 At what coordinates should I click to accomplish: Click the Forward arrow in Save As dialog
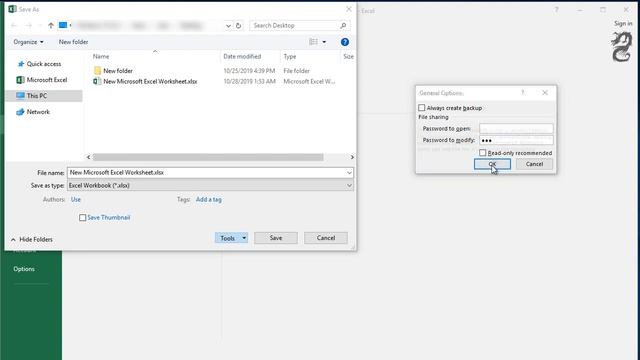pyautogui.click(x=29, y=25)
